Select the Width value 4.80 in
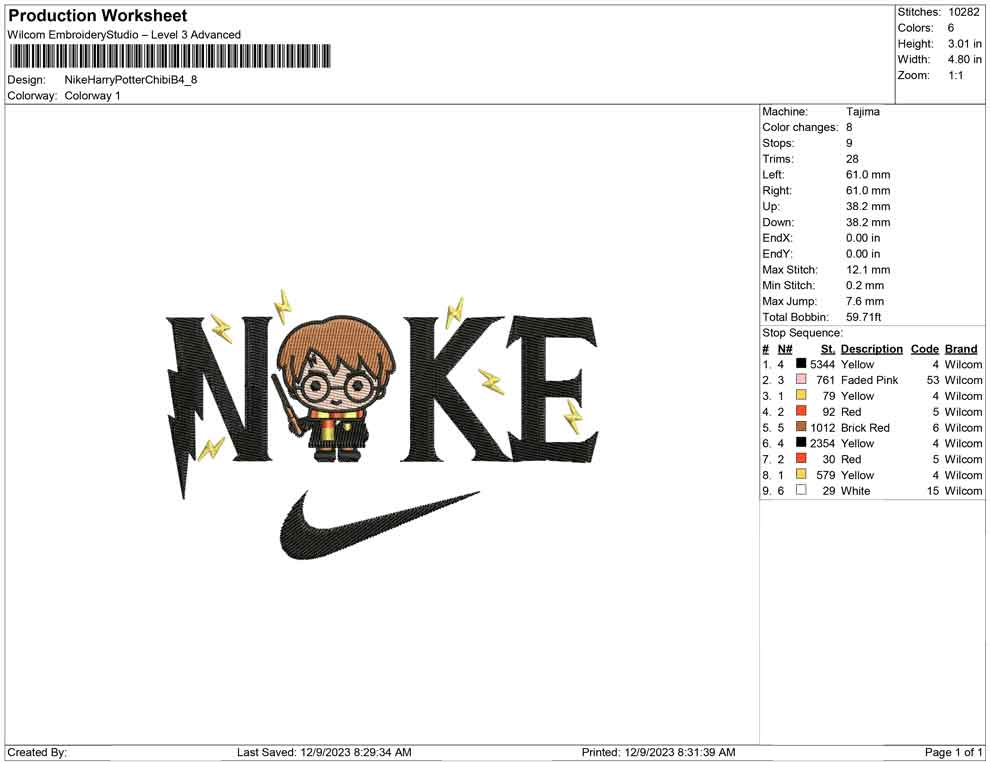Image resolution: width=990 pixels, height=762 pixels. tap(964, 59)
